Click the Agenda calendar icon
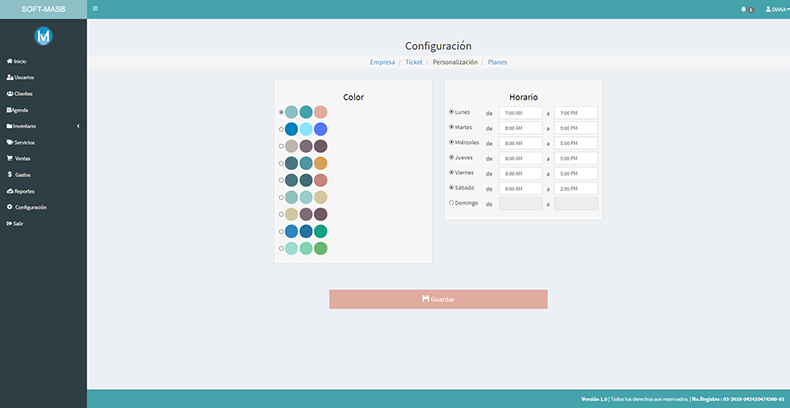The height and width of the screenshot is (408, 790). (9, 110)
